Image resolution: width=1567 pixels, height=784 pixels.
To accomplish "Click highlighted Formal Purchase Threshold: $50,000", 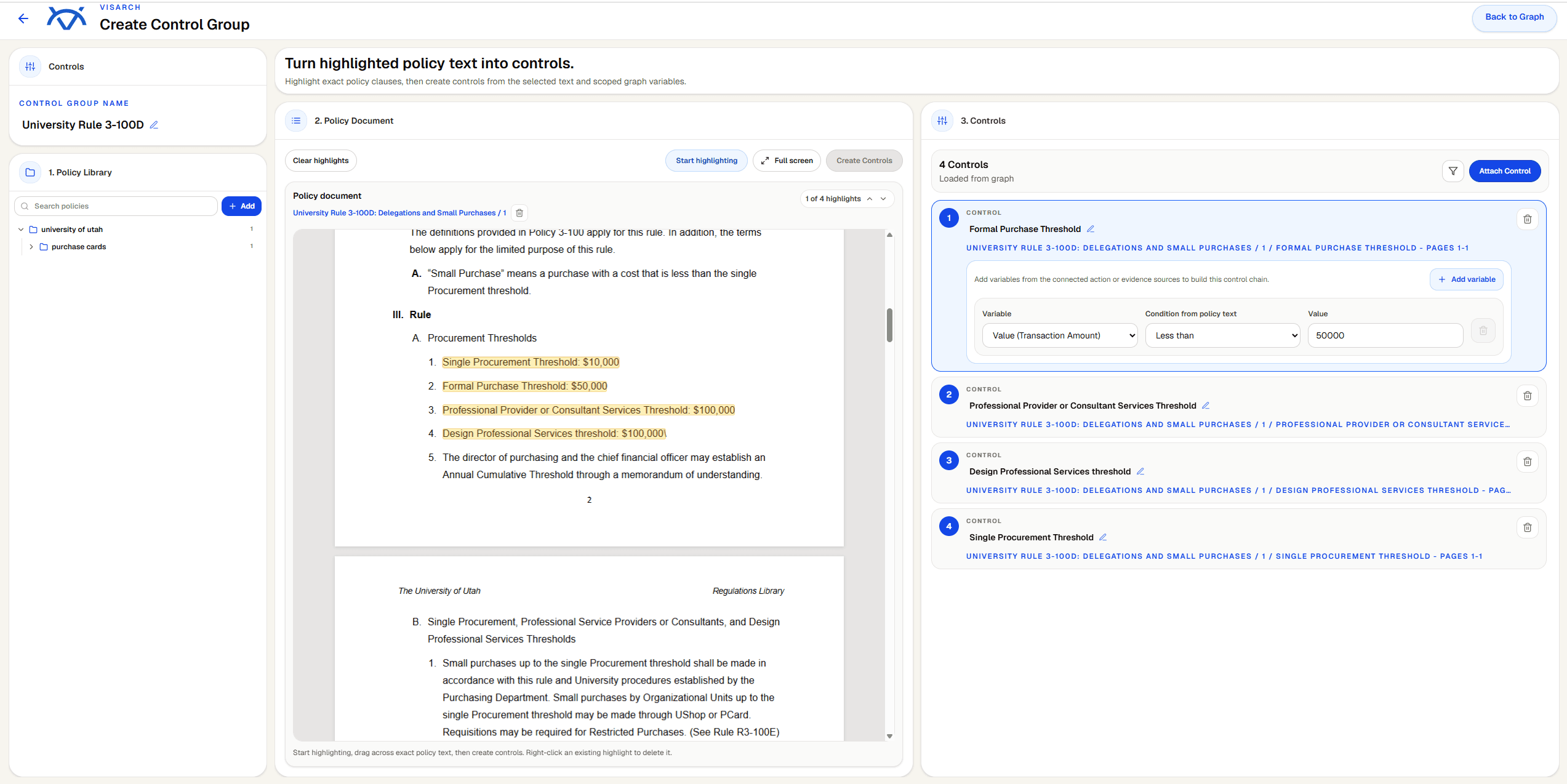I will click(524, 386).
